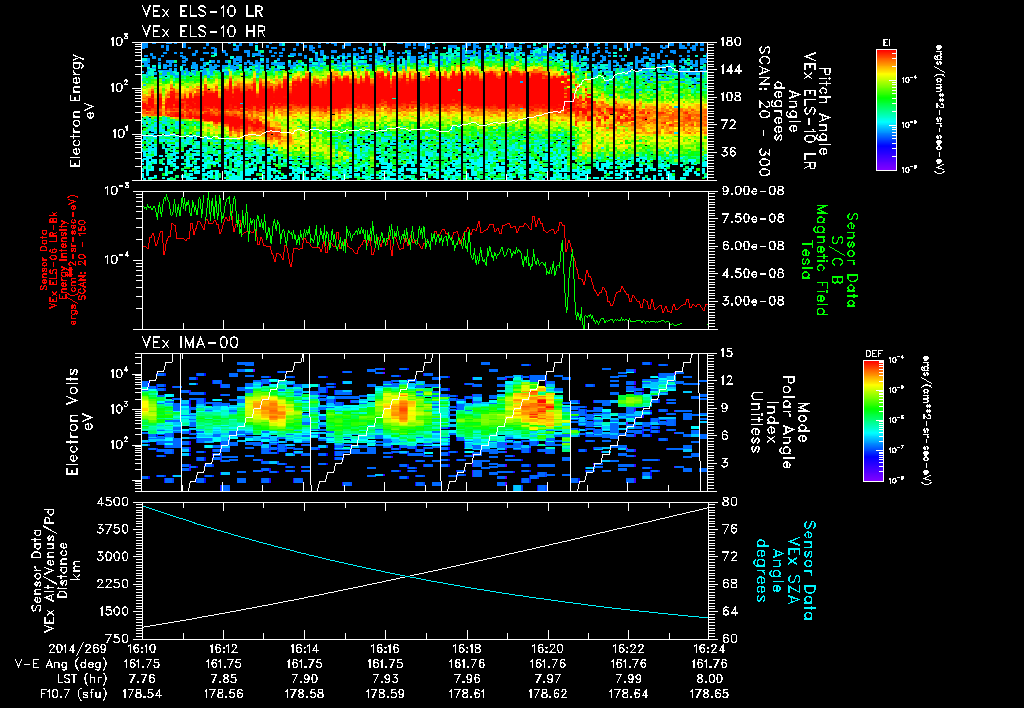
Task: Click the 16:12 time tick label
Action: [x=223, y=649]
